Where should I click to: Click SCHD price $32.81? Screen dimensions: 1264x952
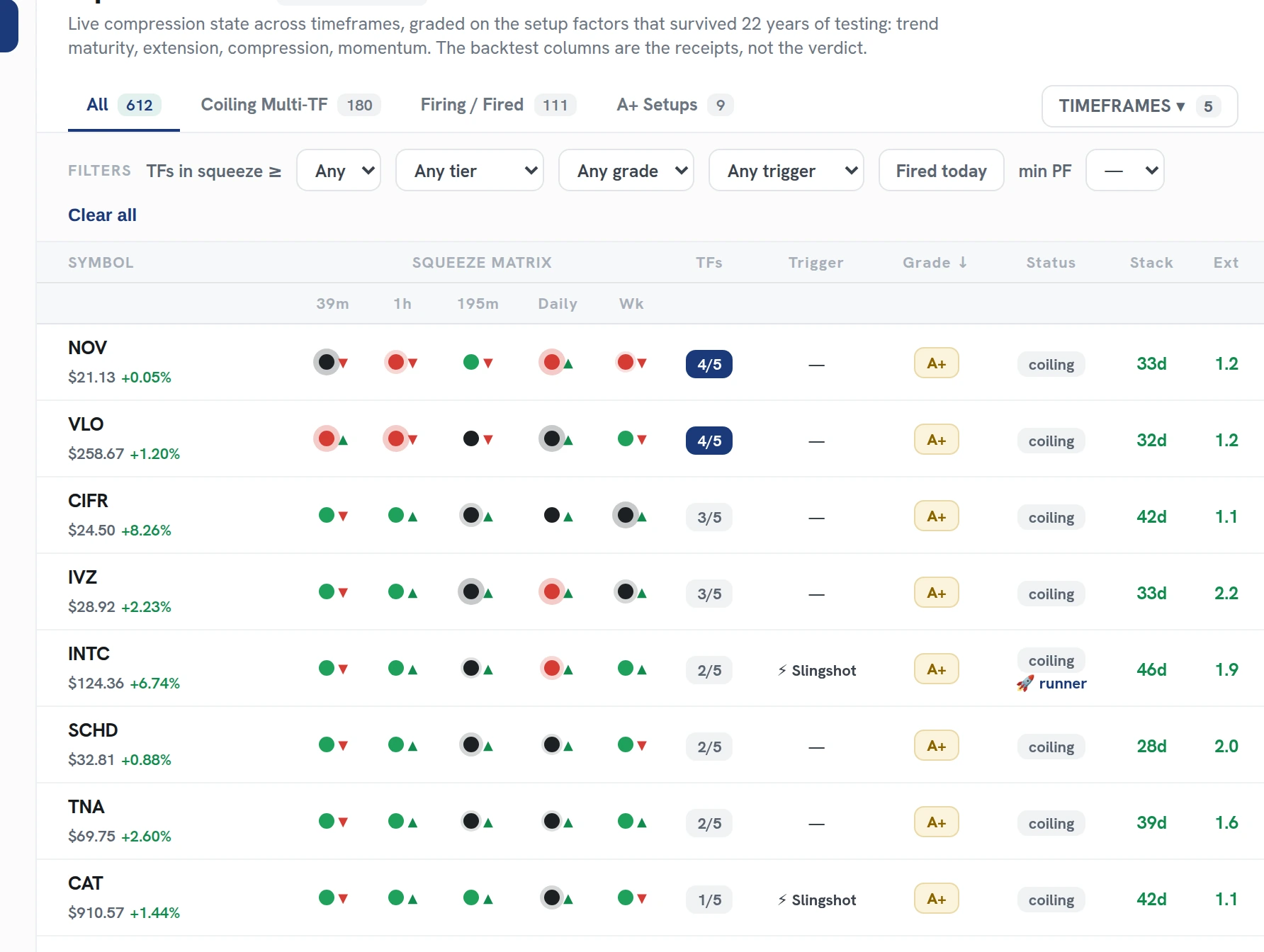tap(91, 760)
